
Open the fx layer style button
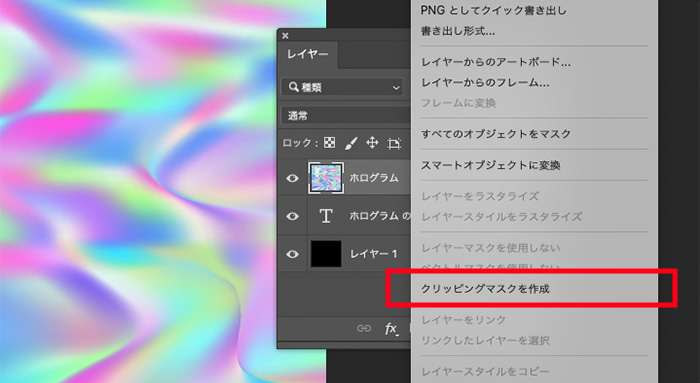pyautogui.click(x=391, y=329)
